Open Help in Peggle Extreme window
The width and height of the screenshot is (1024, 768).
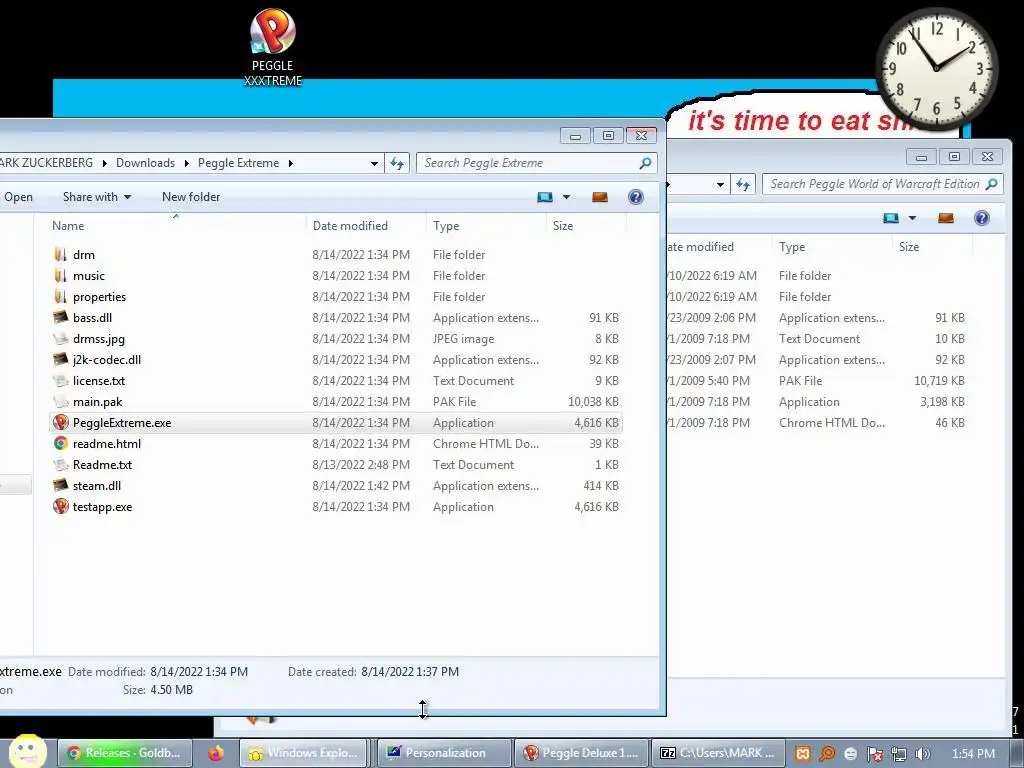click(x=635, y=197)
